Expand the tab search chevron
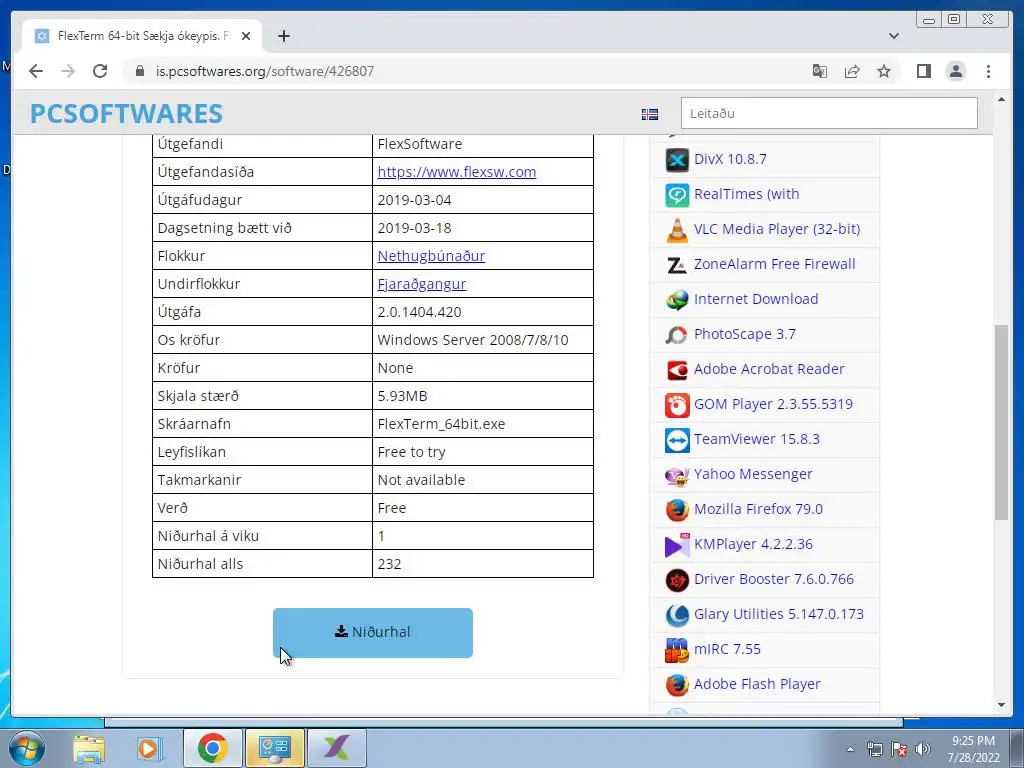 tap(894, 36)
